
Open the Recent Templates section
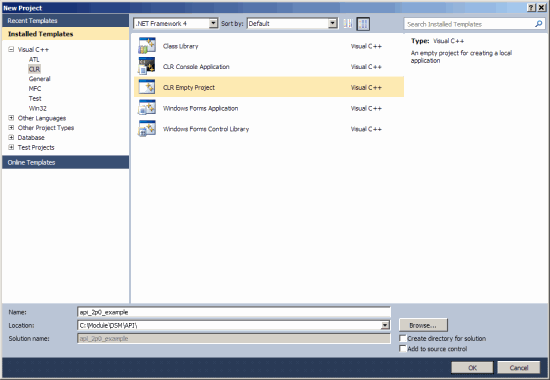66,21
